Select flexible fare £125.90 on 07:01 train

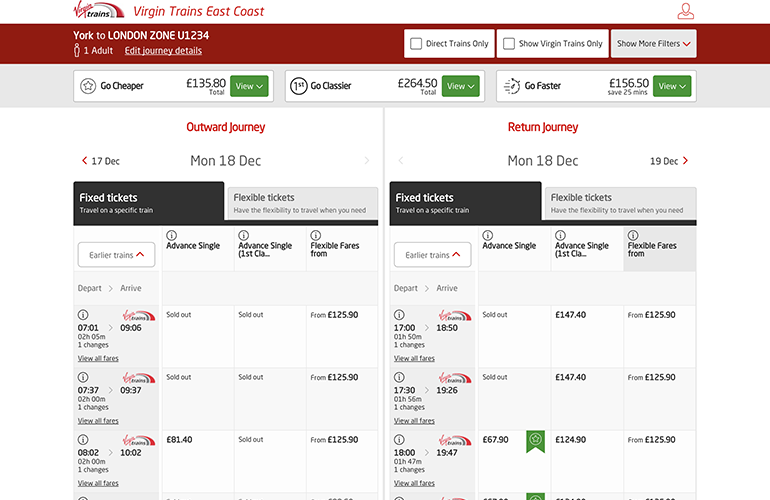coord(334,315)
